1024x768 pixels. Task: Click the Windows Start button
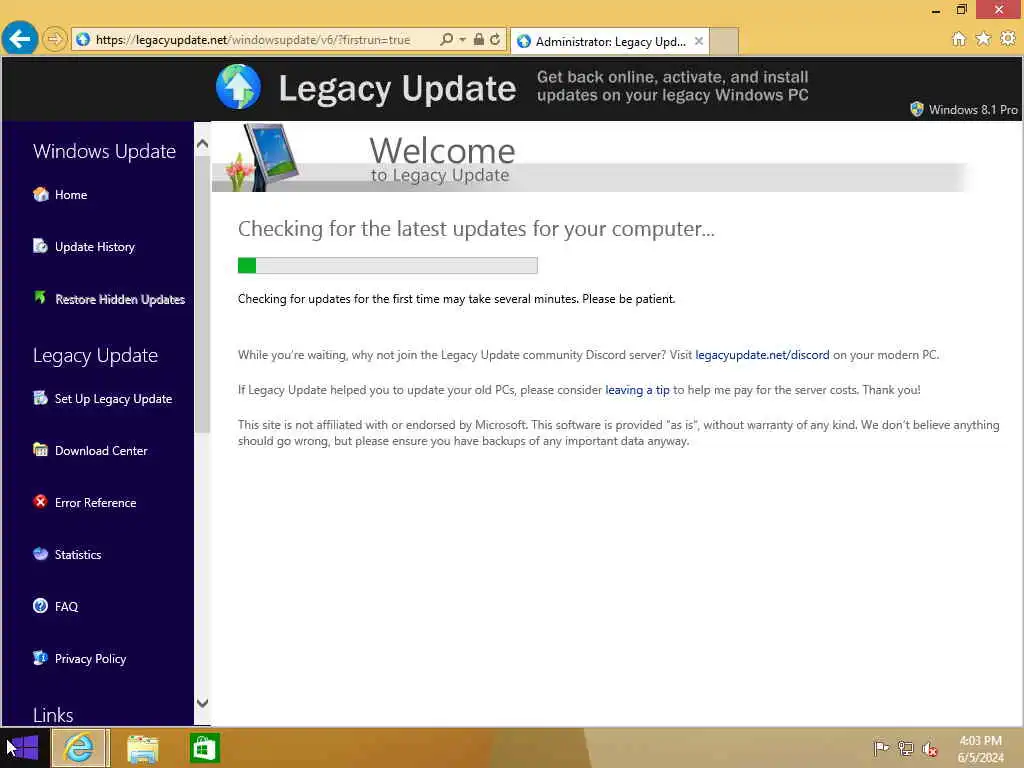[x=24, y=748]
